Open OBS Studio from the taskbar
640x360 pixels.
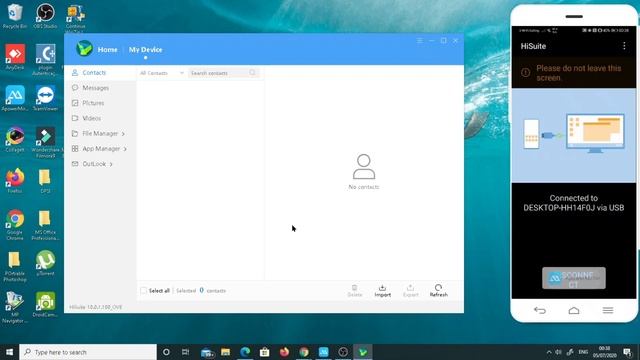[x=343, y=352]
